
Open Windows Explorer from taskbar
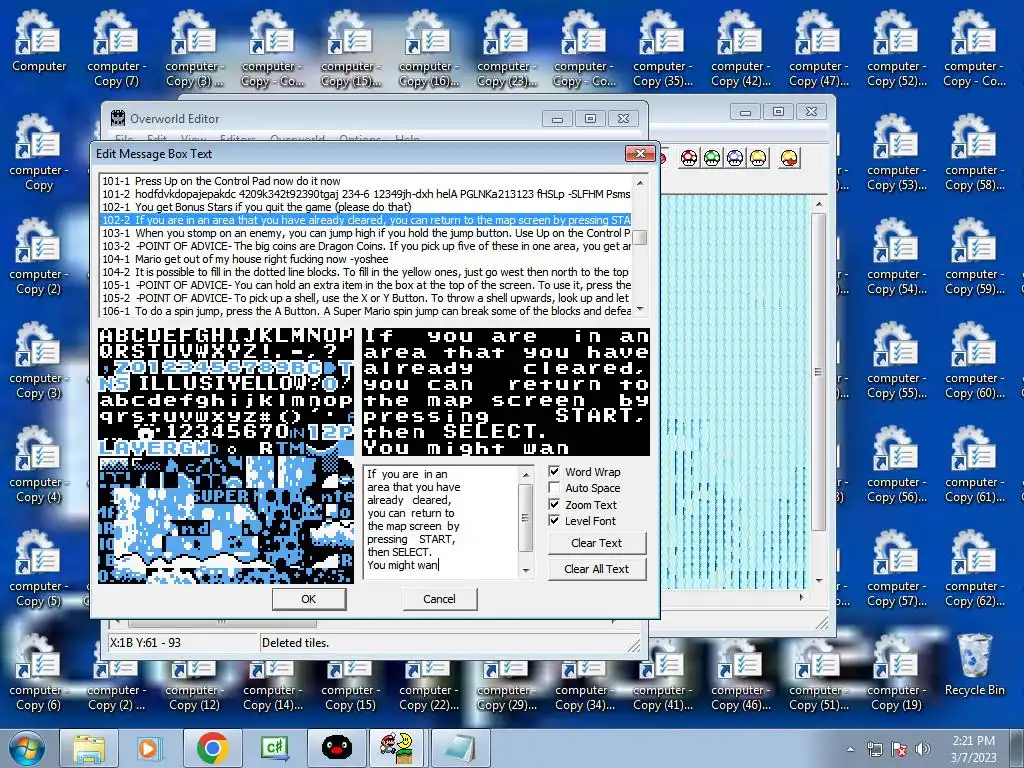point(89,748)
